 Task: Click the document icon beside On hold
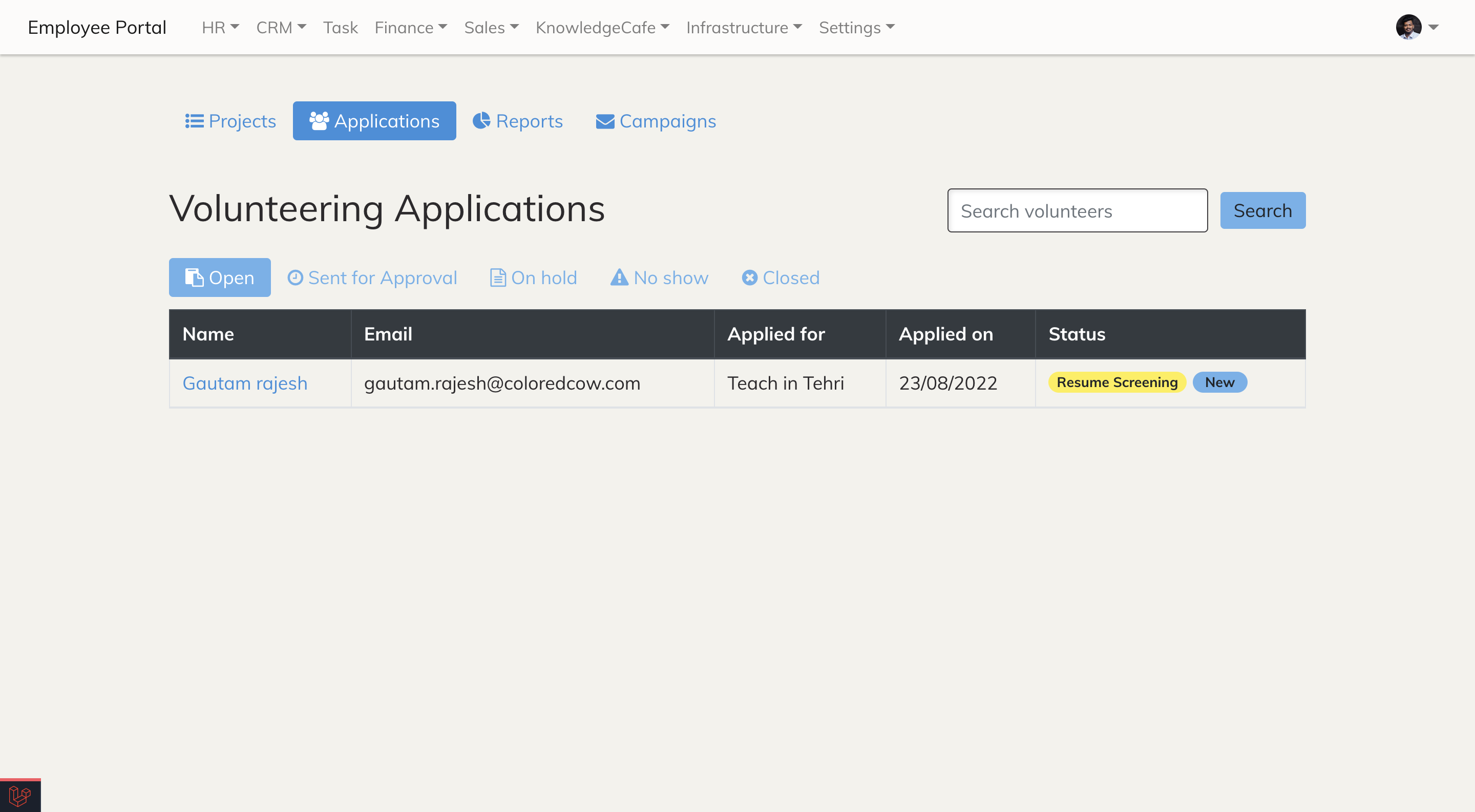tap(497, 277)
